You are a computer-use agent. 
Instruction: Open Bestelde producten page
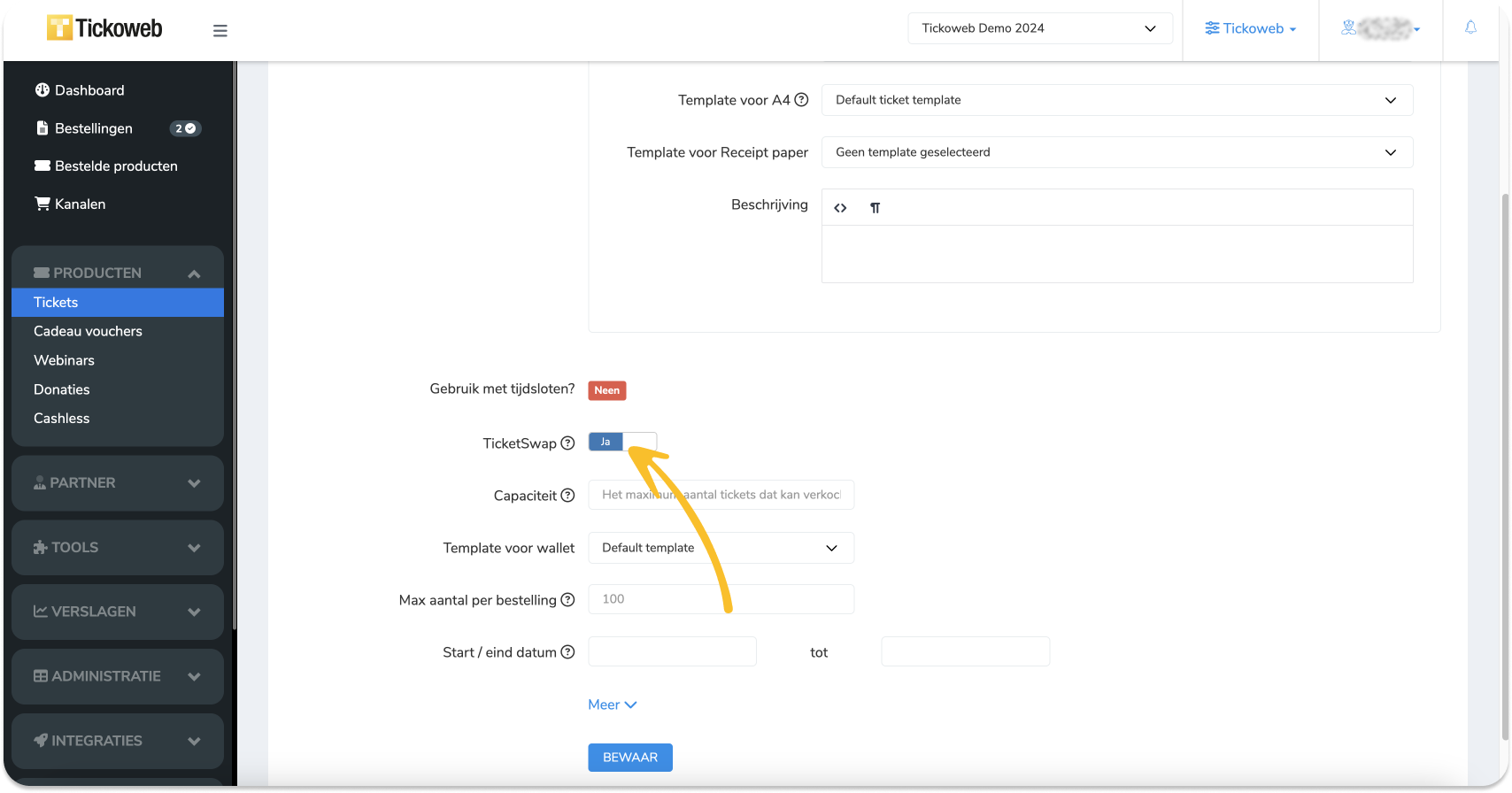click(105, 166)
